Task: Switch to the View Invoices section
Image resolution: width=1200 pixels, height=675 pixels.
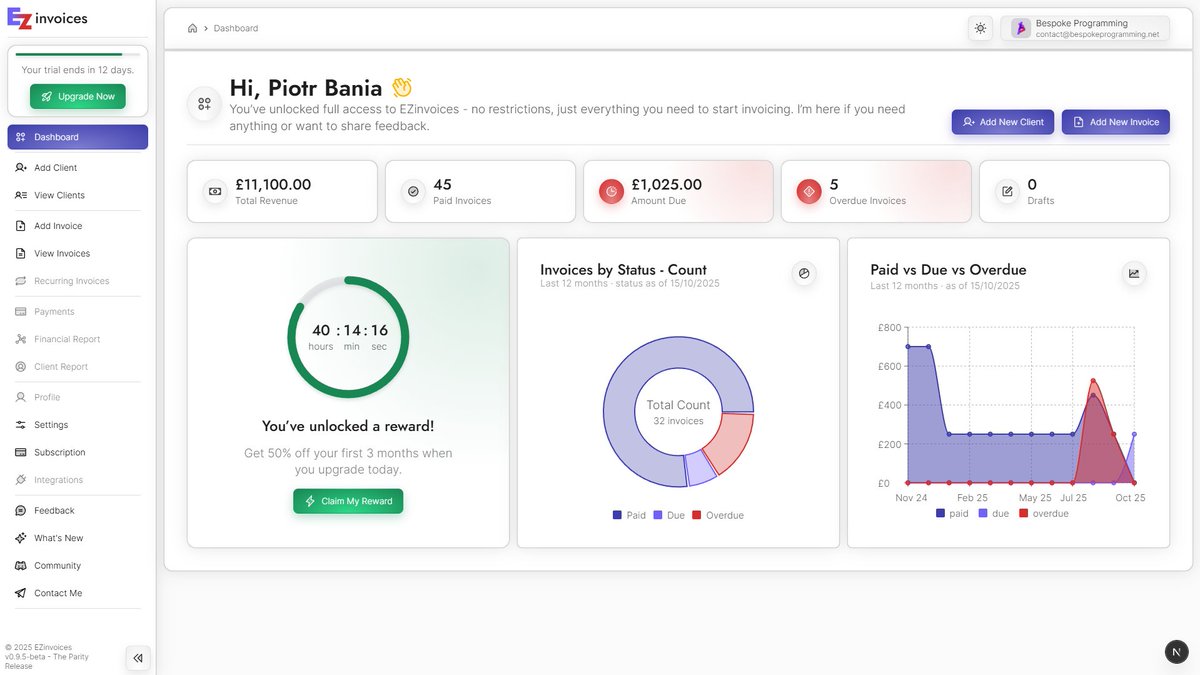Action: tap(63, 253)
